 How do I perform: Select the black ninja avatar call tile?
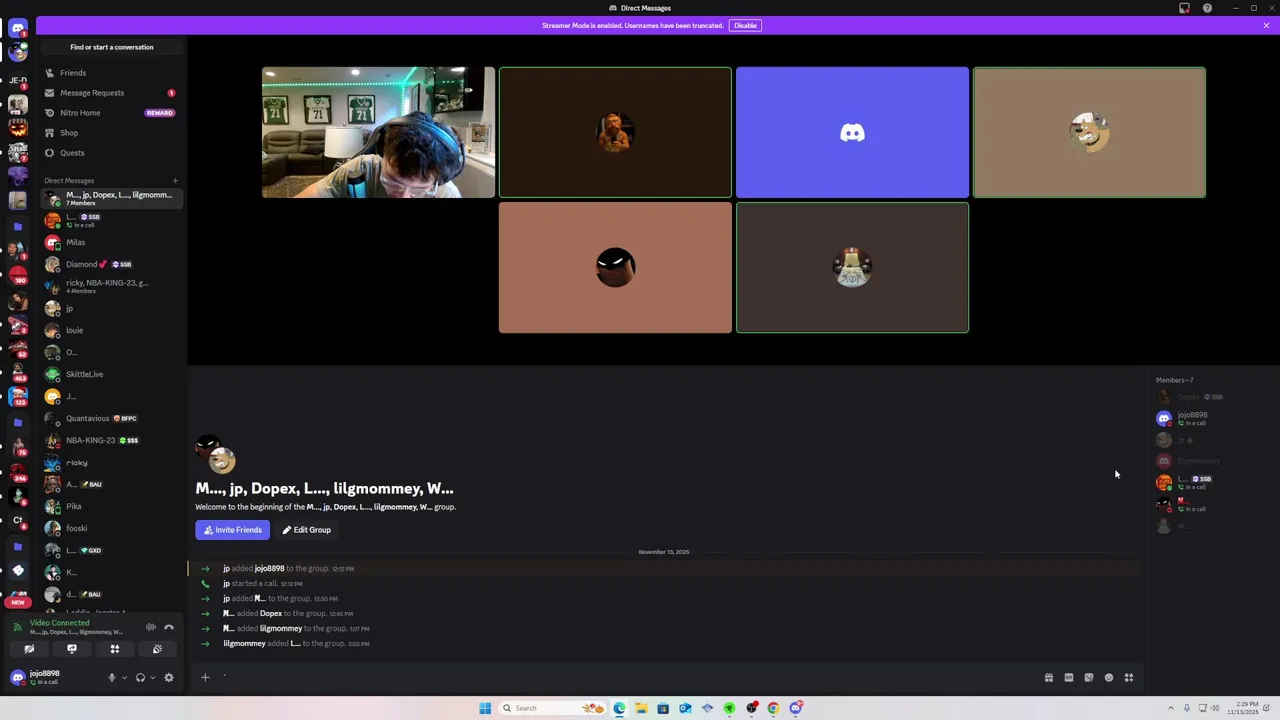615,267
